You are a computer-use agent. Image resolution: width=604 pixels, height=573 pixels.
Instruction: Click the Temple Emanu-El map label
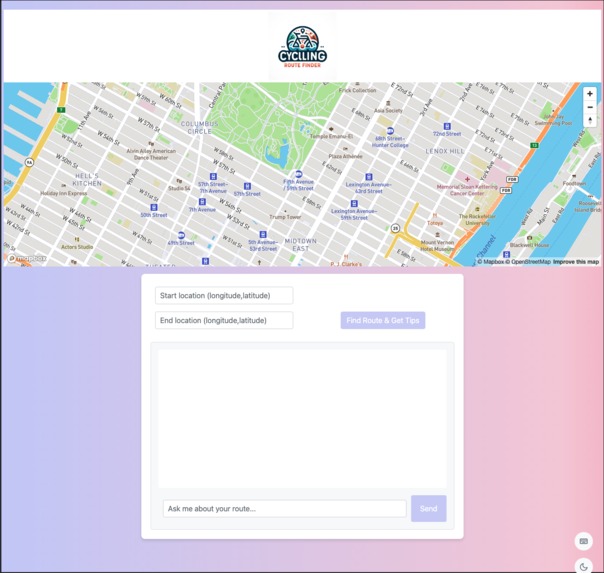(331, 136)
